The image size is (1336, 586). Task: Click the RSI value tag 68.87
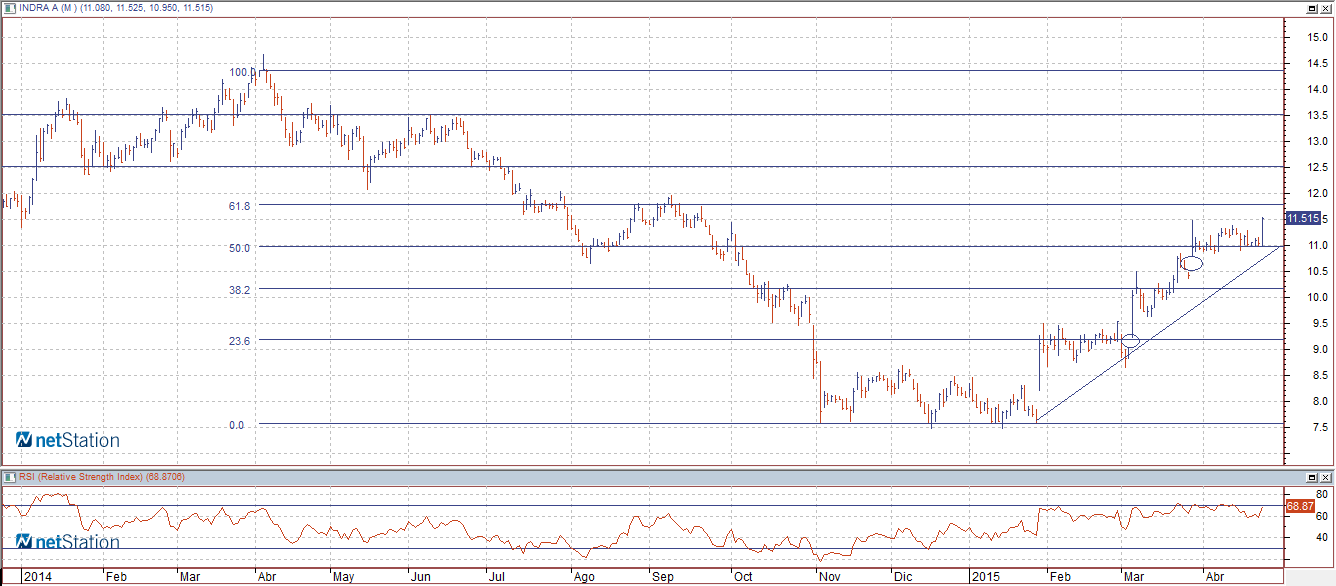[1299, 507]
